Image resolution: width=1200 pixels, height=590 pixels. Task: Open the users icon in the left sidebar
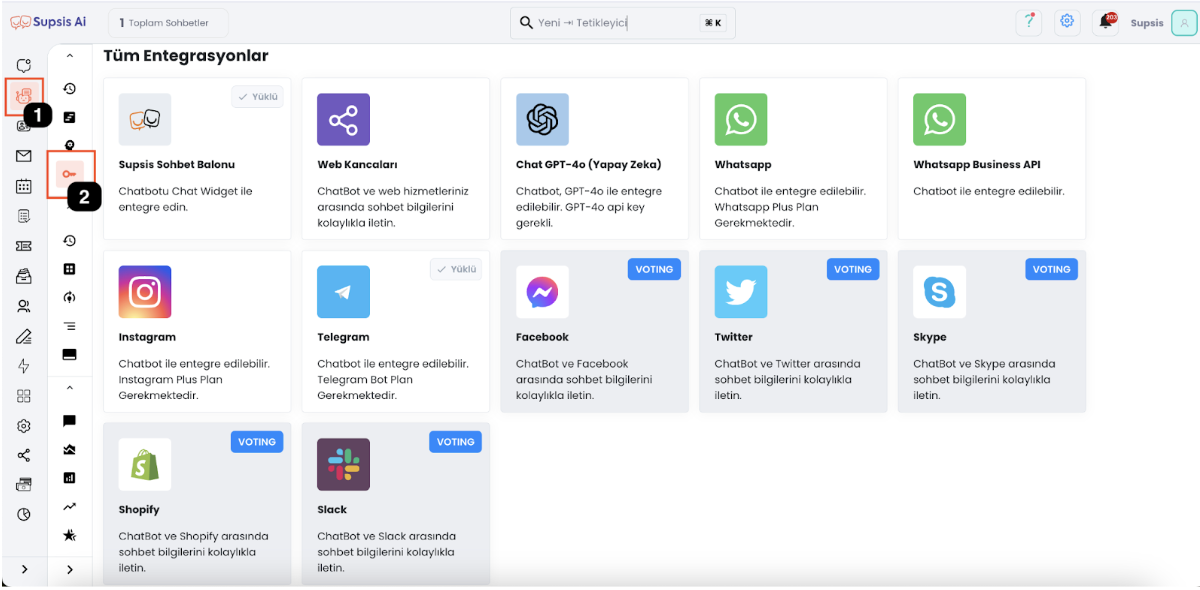pyautogui.click(x=24, y=306)
